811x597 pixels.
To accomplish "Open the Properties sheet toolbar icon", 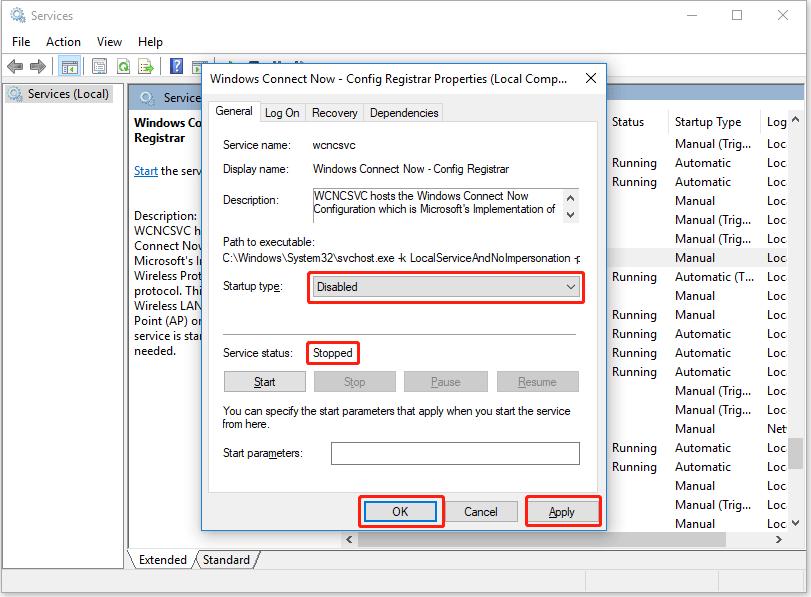I will click(99, 66).
